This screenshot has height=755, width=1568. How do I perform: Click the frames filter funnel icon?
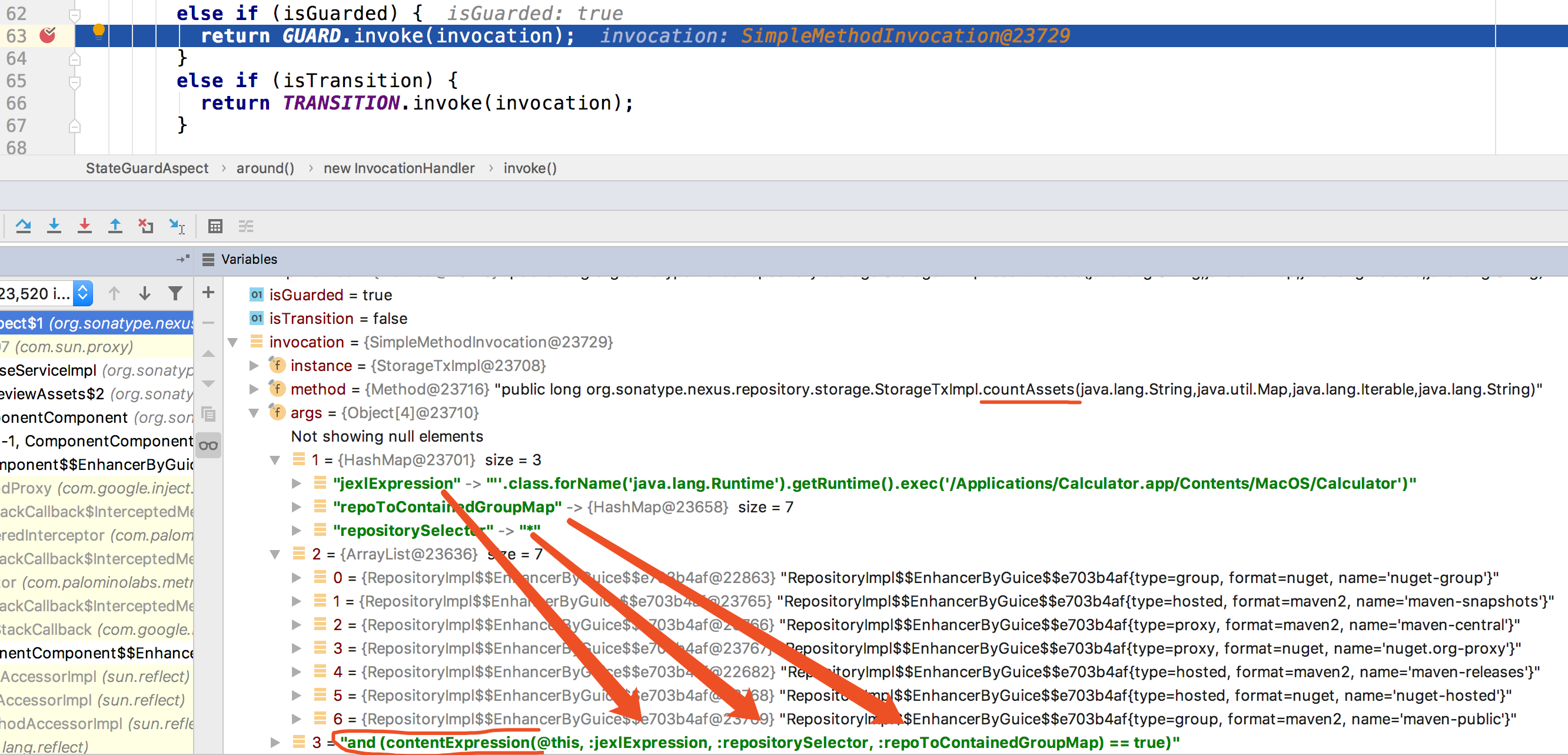pyautogui.click(x=175, y=293)
